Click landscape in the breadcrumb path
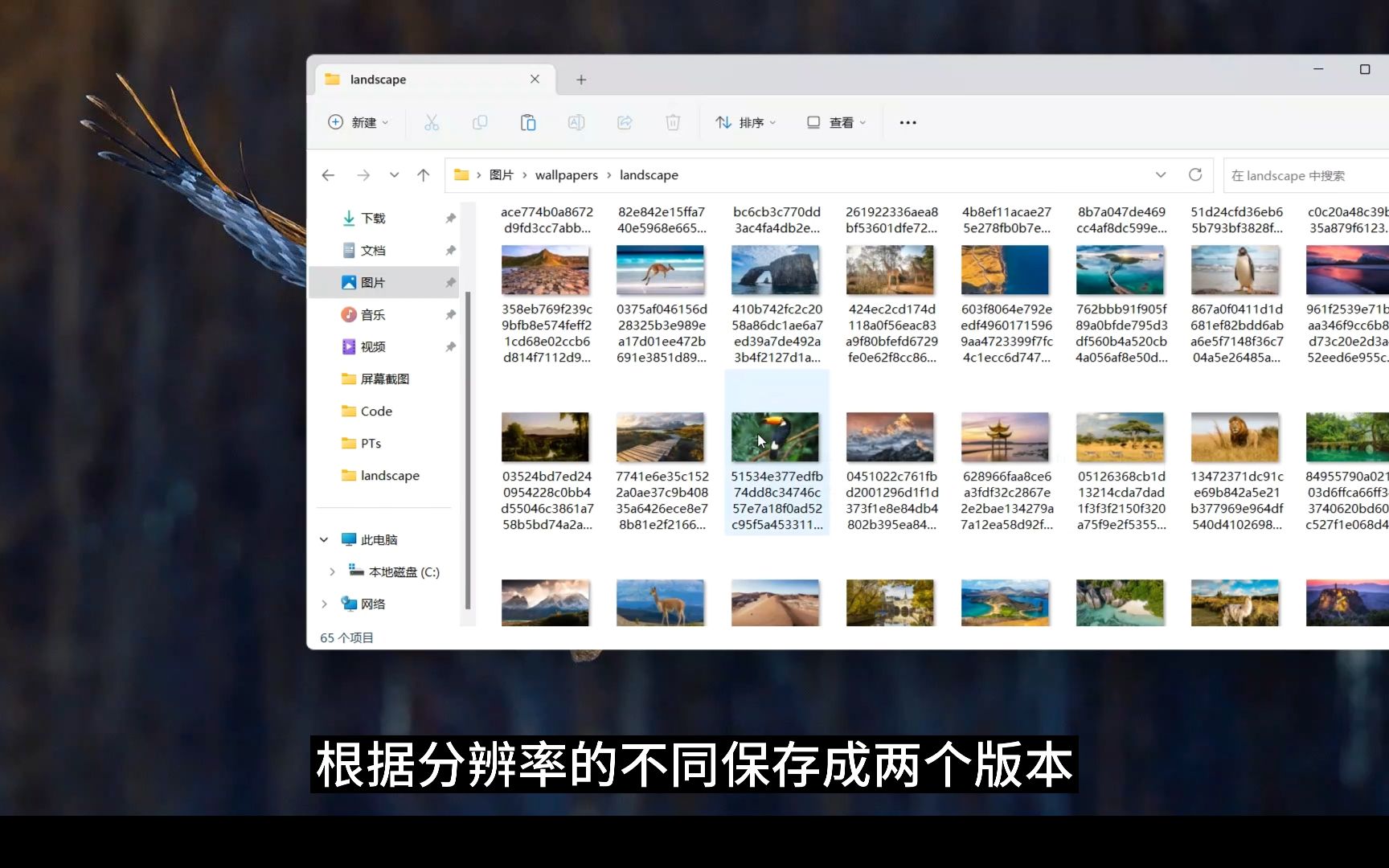This screenshot has height=868, width=1389. [x=649, y=175]
